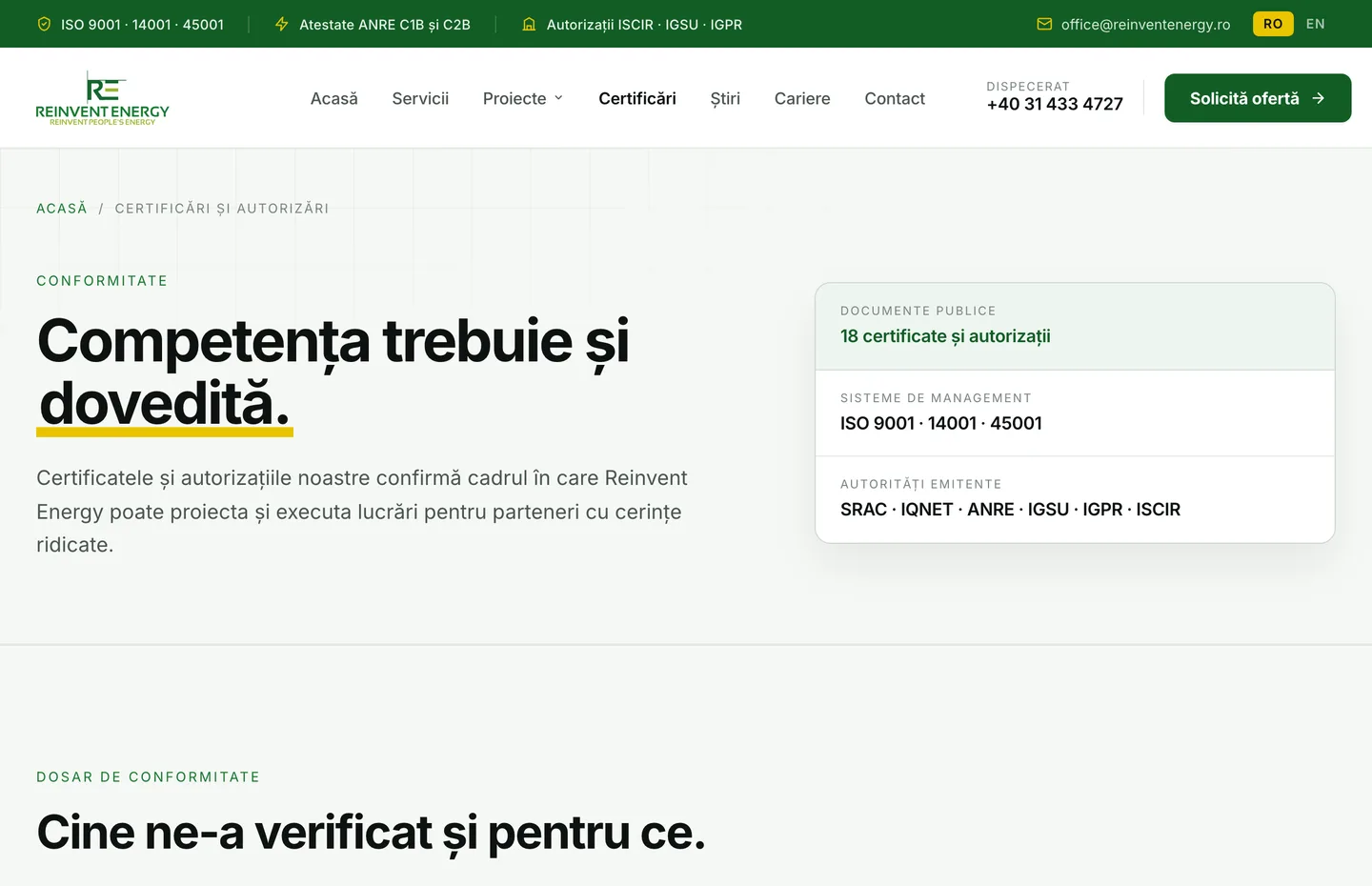Open the Proiecte menu item
This screenshot has width=1372, height=886.
click(x=514, y=98)
